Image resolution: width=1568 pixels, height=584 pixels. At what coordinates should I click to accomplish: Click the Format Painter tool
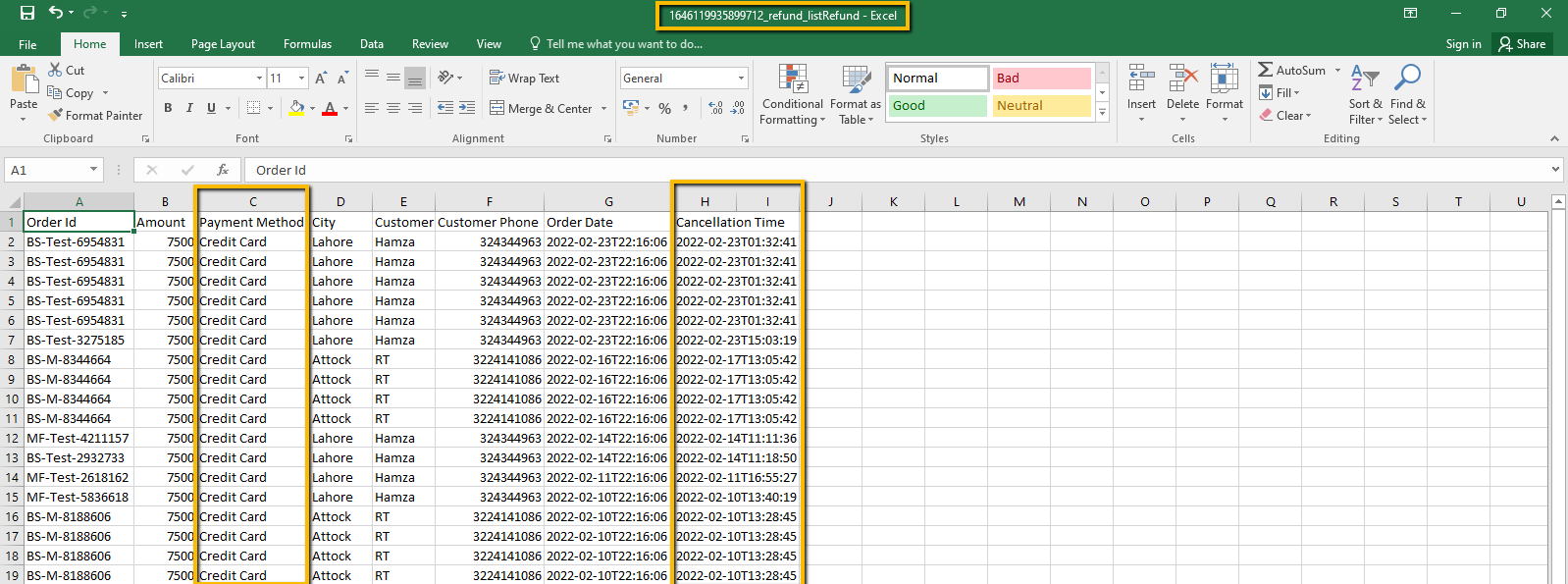click(95, 116)
